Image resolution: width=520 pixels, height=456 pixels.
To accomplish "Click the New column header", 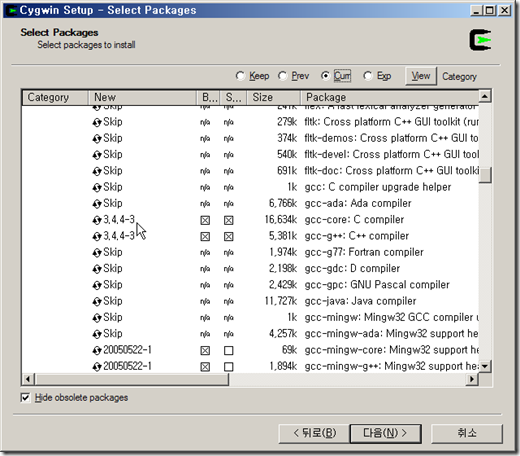I will point(142,97).
